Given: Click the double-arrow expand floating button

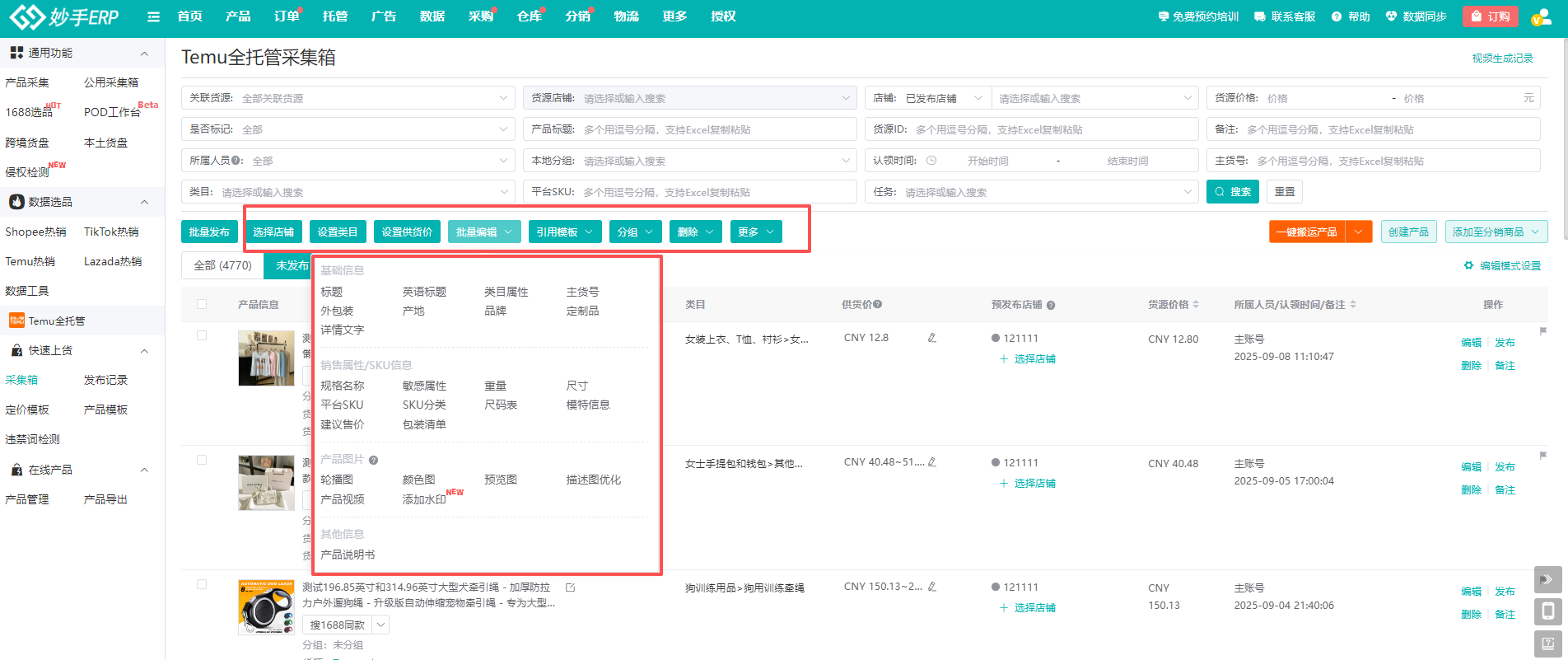Looking at the screenshot, I should (x=1547, y=579).
